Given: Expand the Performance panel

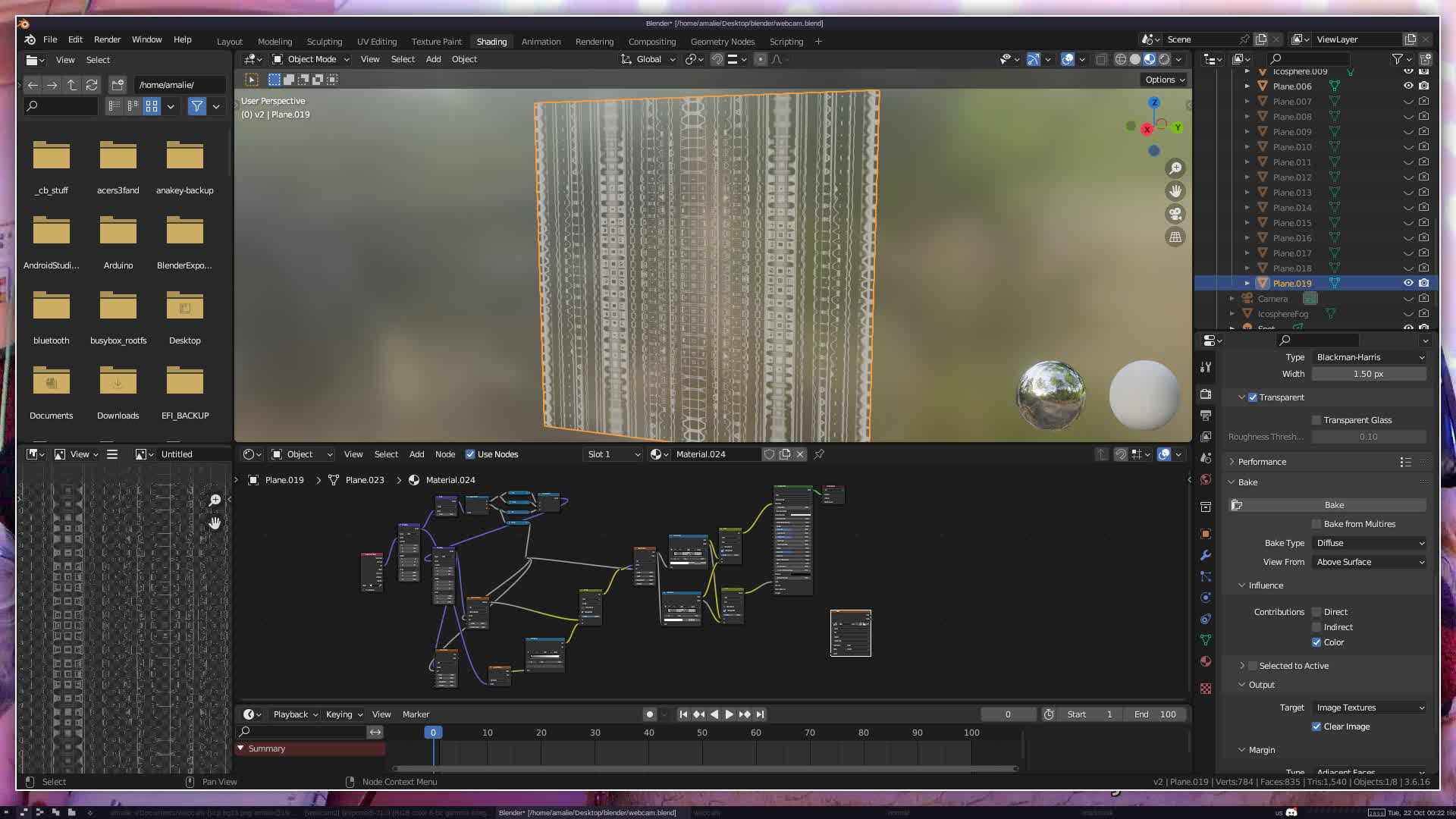Looking at the screenshot, I should 1262,462.
